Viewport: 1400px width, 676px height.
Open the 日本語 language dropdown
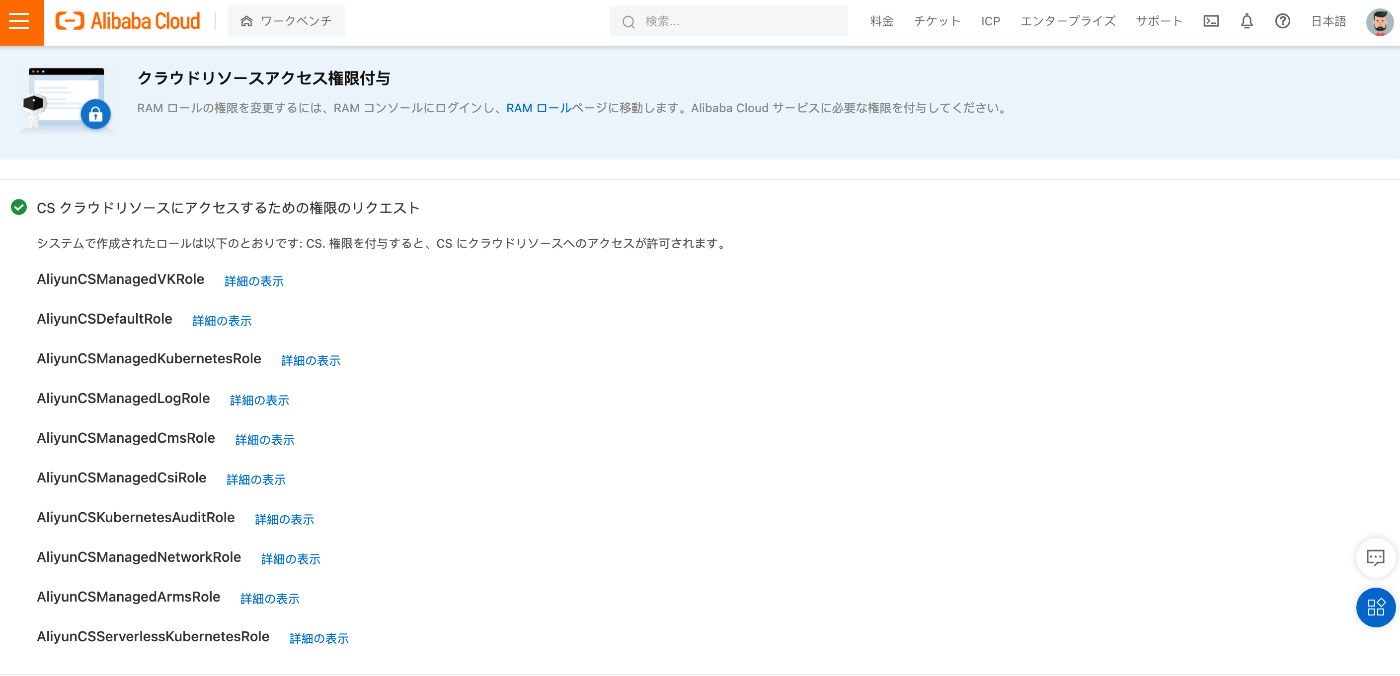(1329, 21)
